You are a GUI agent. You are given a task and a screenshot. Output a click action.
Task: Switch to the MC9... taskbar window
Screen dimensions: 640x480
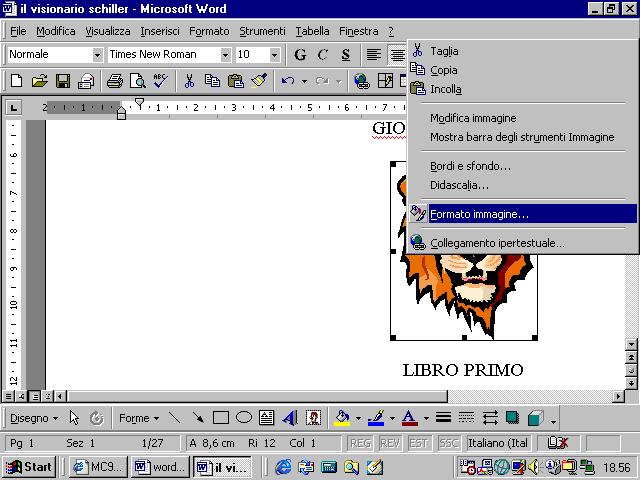tap(98, 467)
